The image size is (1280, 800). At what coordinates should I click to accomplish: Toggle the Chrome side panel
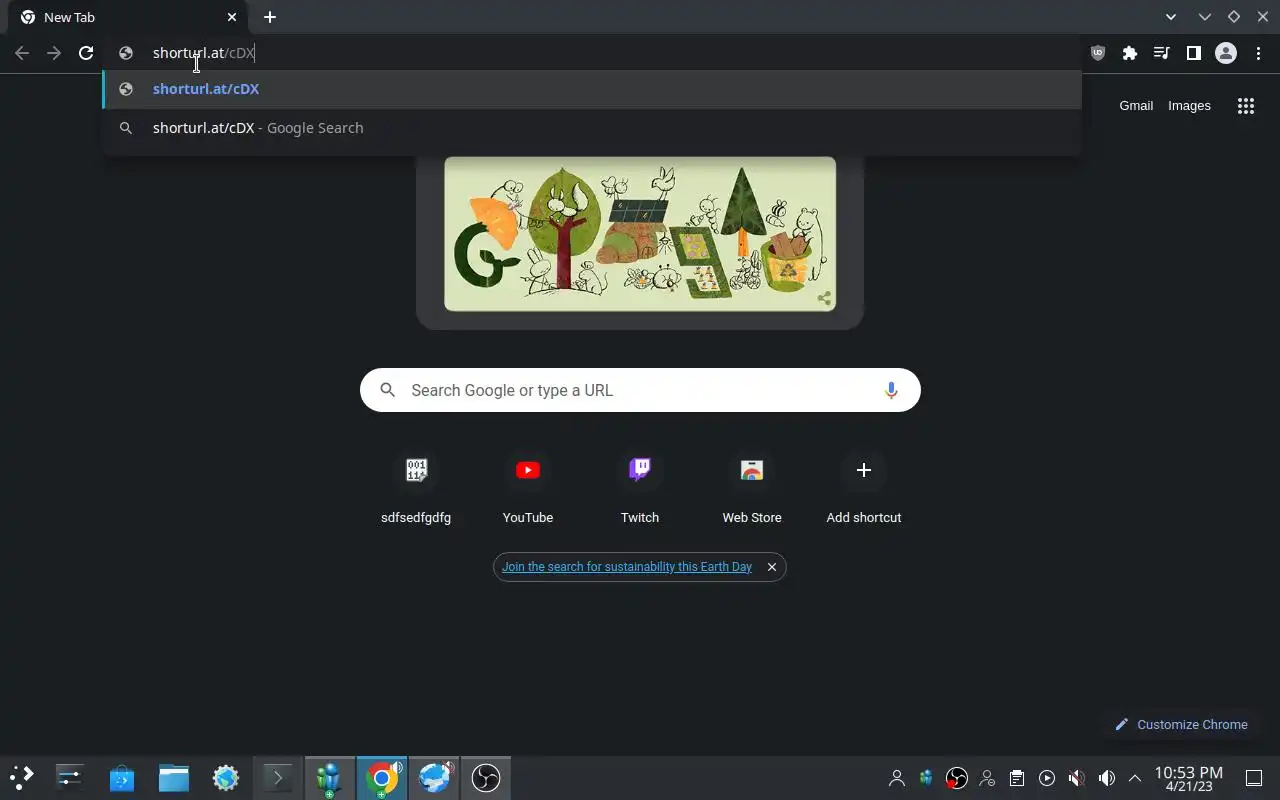1194,53
